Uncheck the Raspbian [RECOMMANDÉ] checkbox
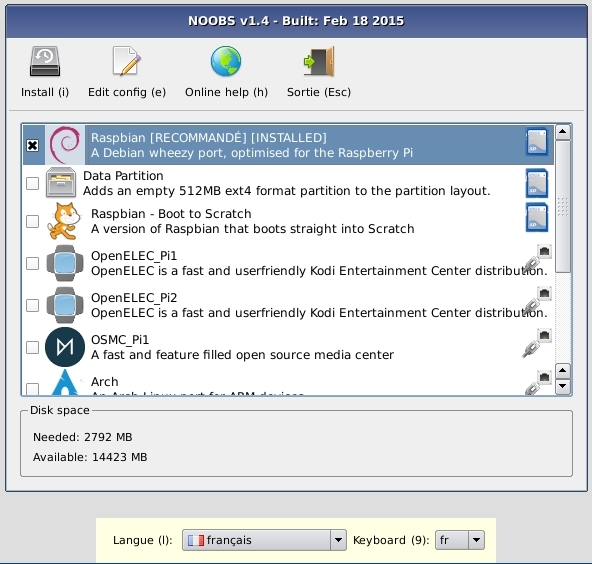The width and height of the screenshot is (592, 564). coord(32,145)
